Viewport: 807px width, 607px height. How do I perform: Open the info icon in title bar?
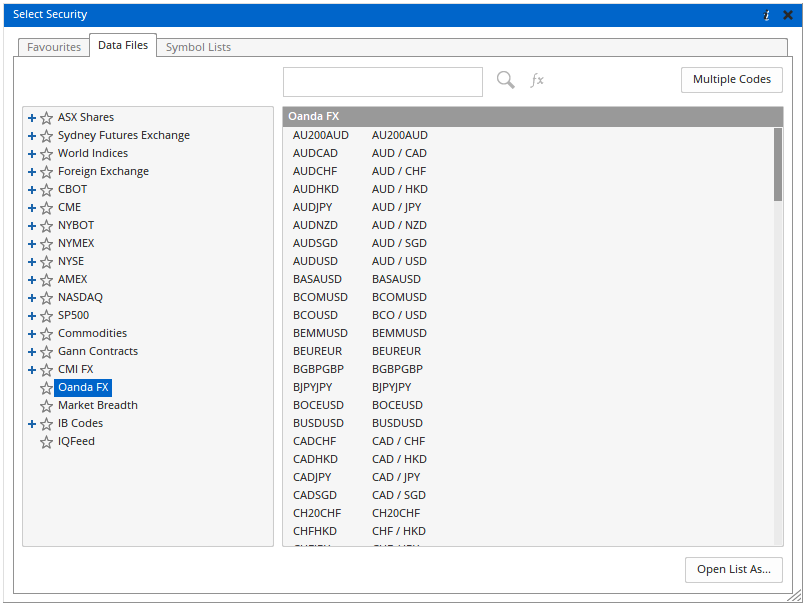coord(767,15)
